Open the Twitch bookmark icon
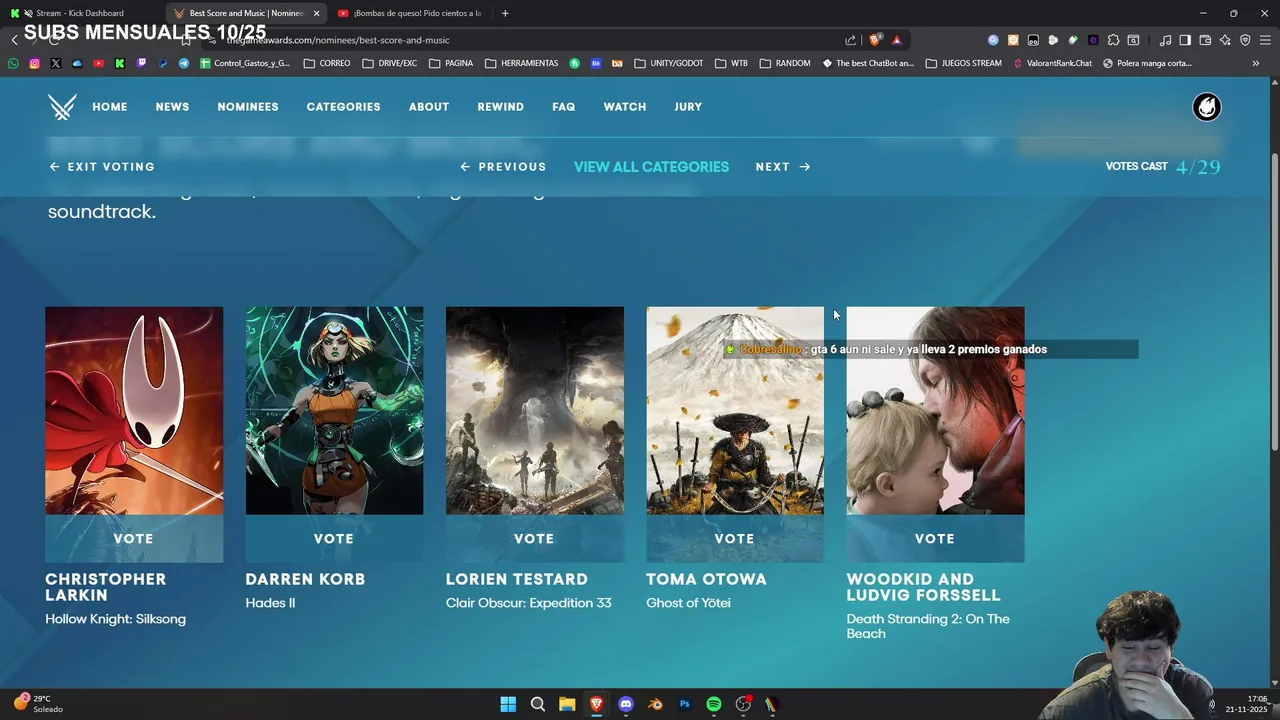 (x=141, y=63)
